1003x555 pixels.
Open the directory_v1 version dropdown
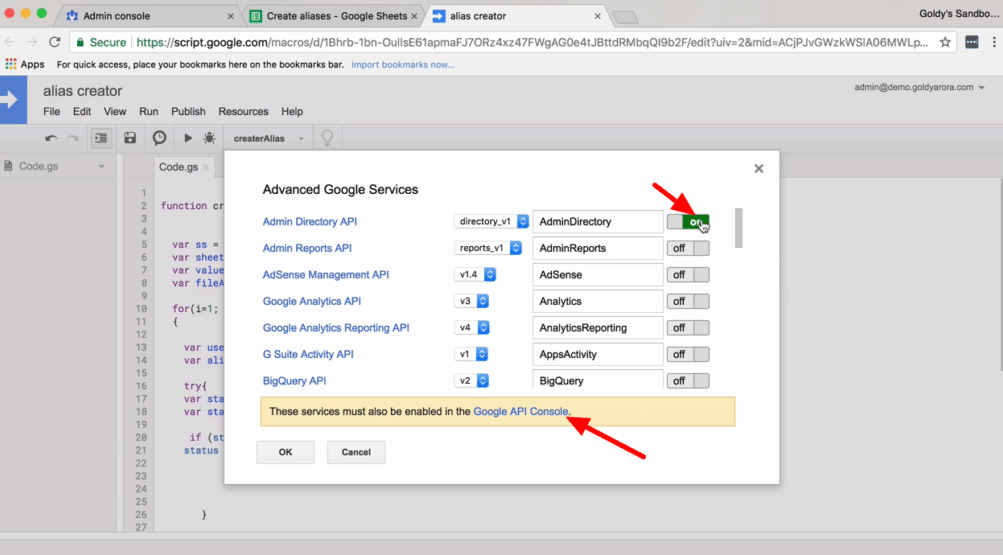[491, 221]
